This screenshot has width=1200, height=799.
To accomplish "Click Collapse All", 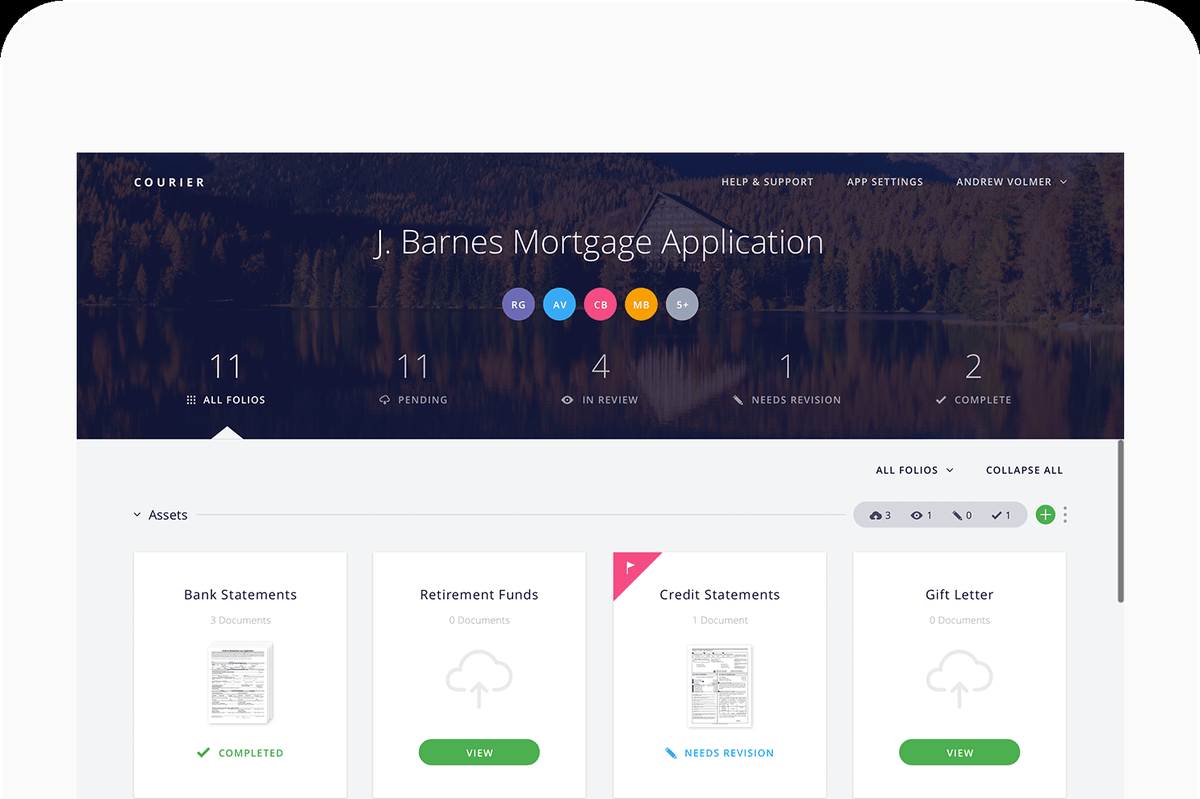I will coord(1024,470).
